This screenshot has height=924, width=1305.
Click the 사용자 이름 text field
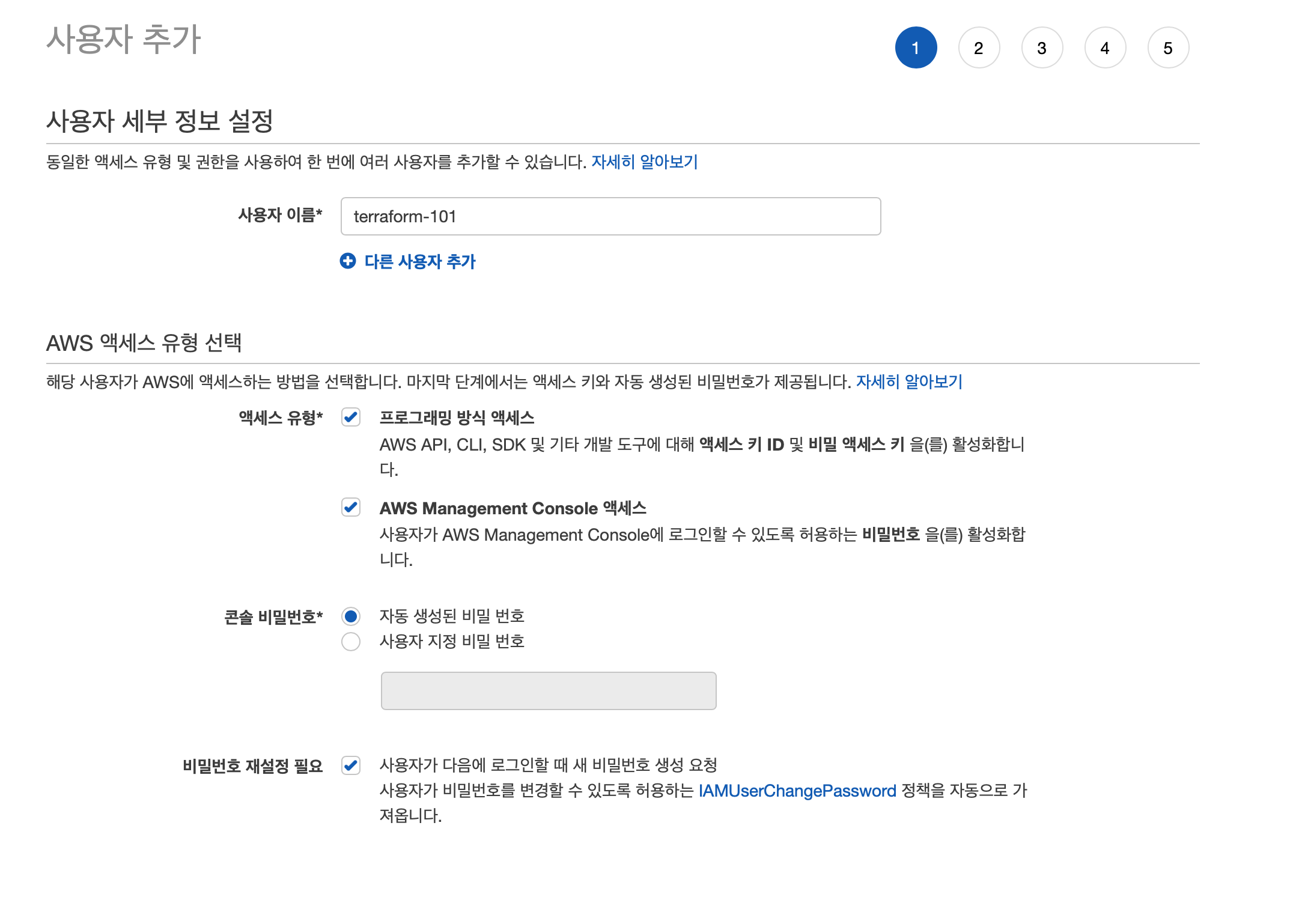point(610,216)
